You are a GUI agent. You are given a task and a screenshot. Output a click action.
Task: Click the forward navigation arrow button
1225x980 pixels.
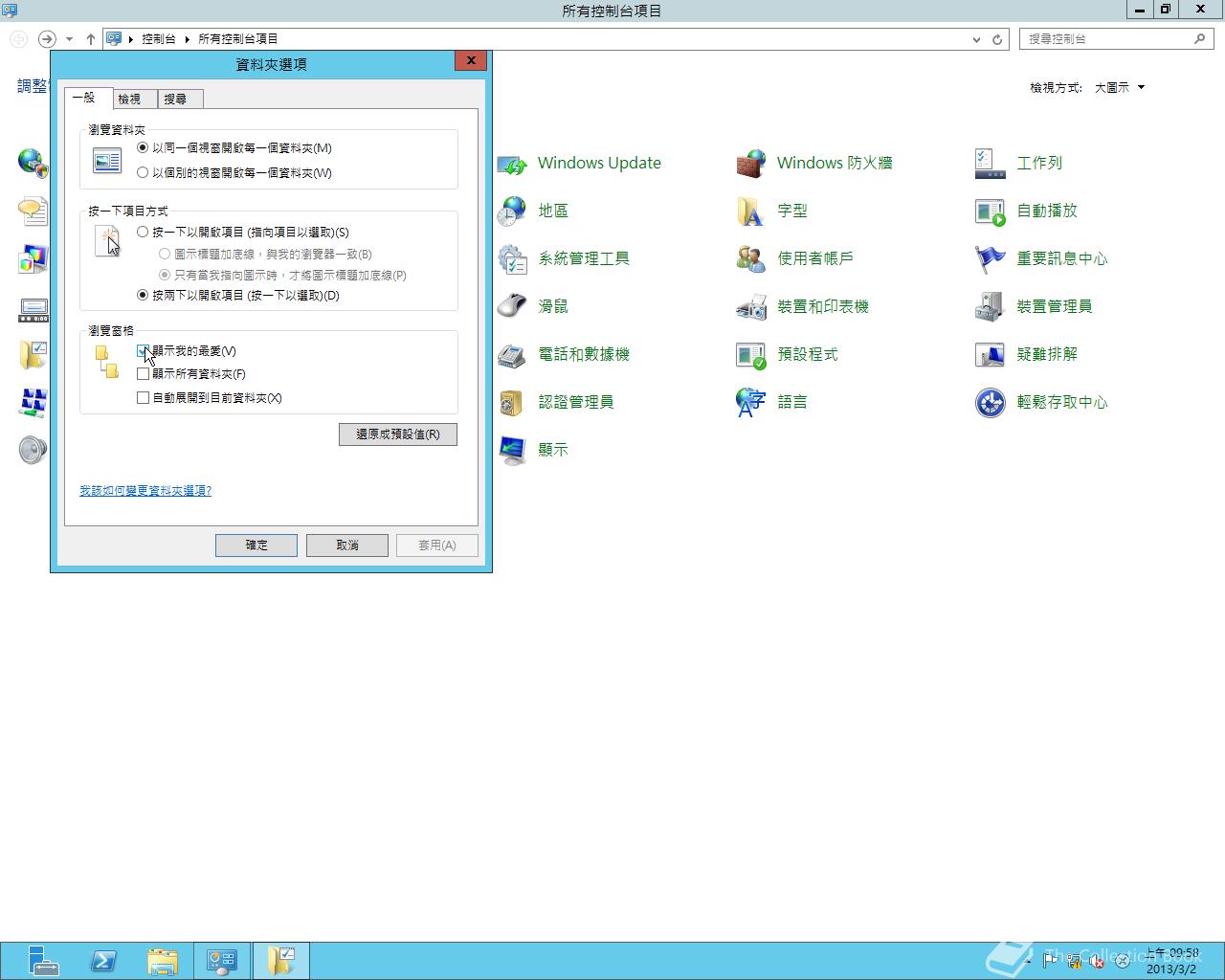click(x=47, y=39)
